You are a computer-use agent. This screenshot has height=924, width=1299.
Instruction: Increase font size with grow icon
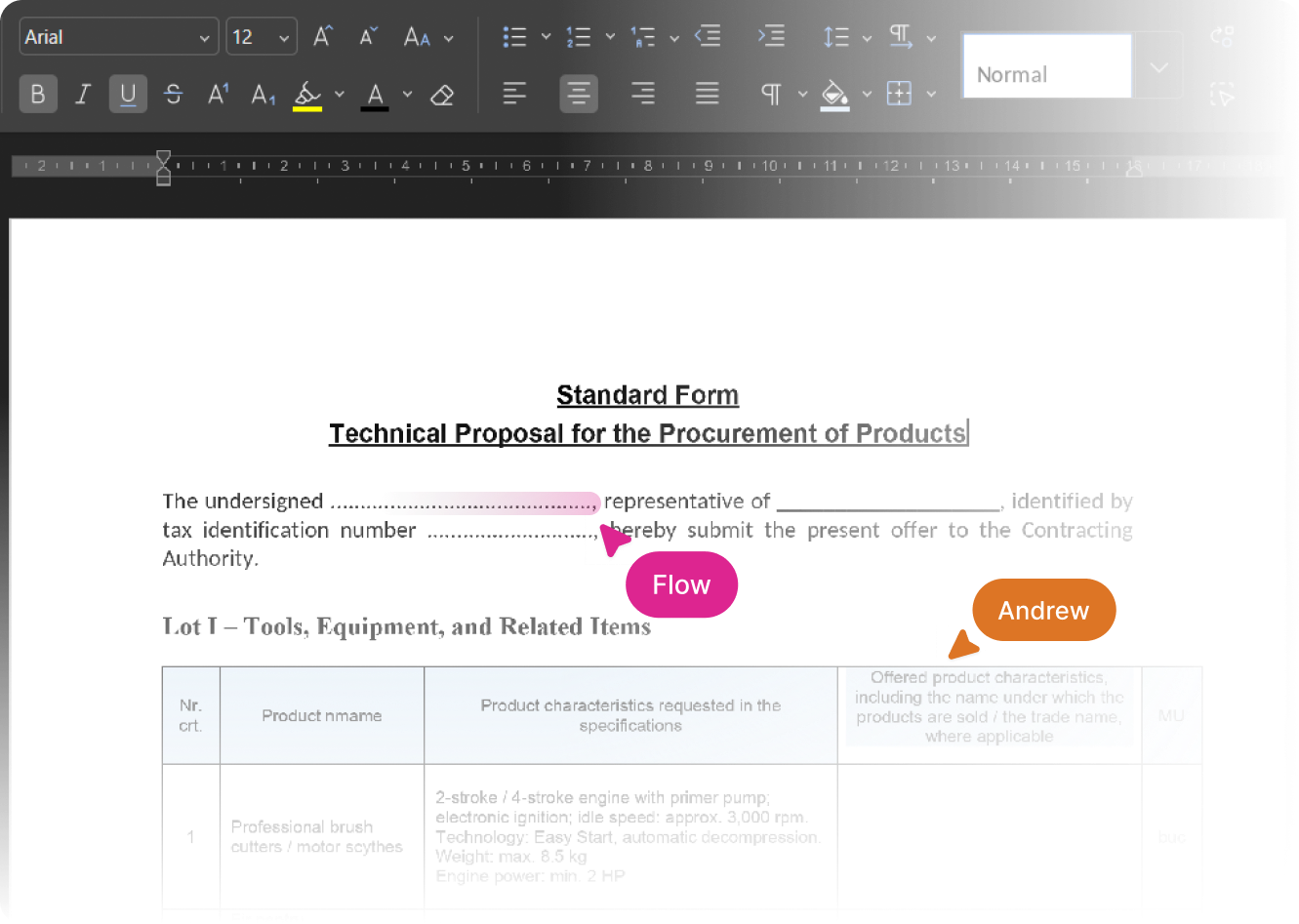pyautogui.click(x=323, y=37)
